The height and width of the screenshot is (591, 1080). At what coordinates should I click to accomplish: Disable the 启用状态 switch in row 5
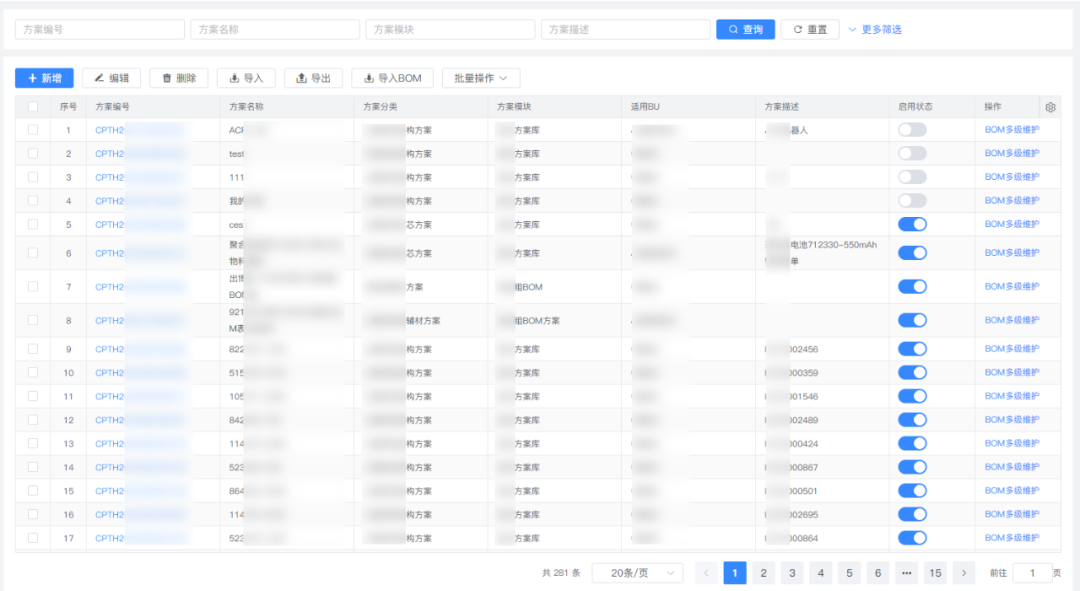pos(912,224)
